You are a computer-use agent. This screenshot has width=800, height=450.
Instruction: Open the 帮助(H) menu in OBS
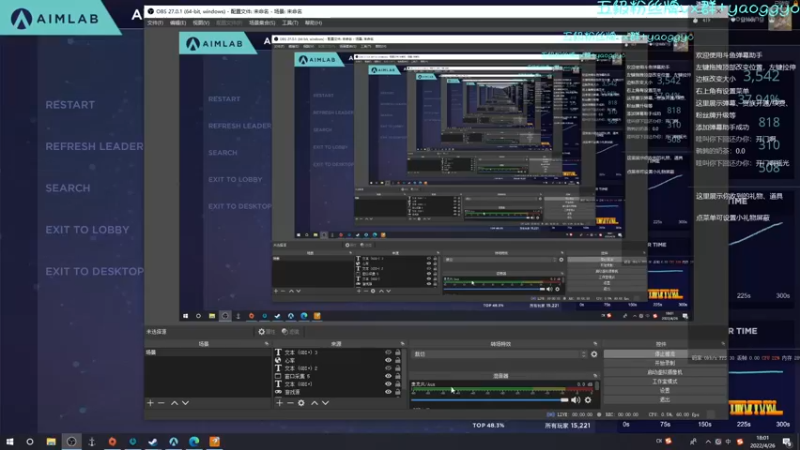click(313, 23)
